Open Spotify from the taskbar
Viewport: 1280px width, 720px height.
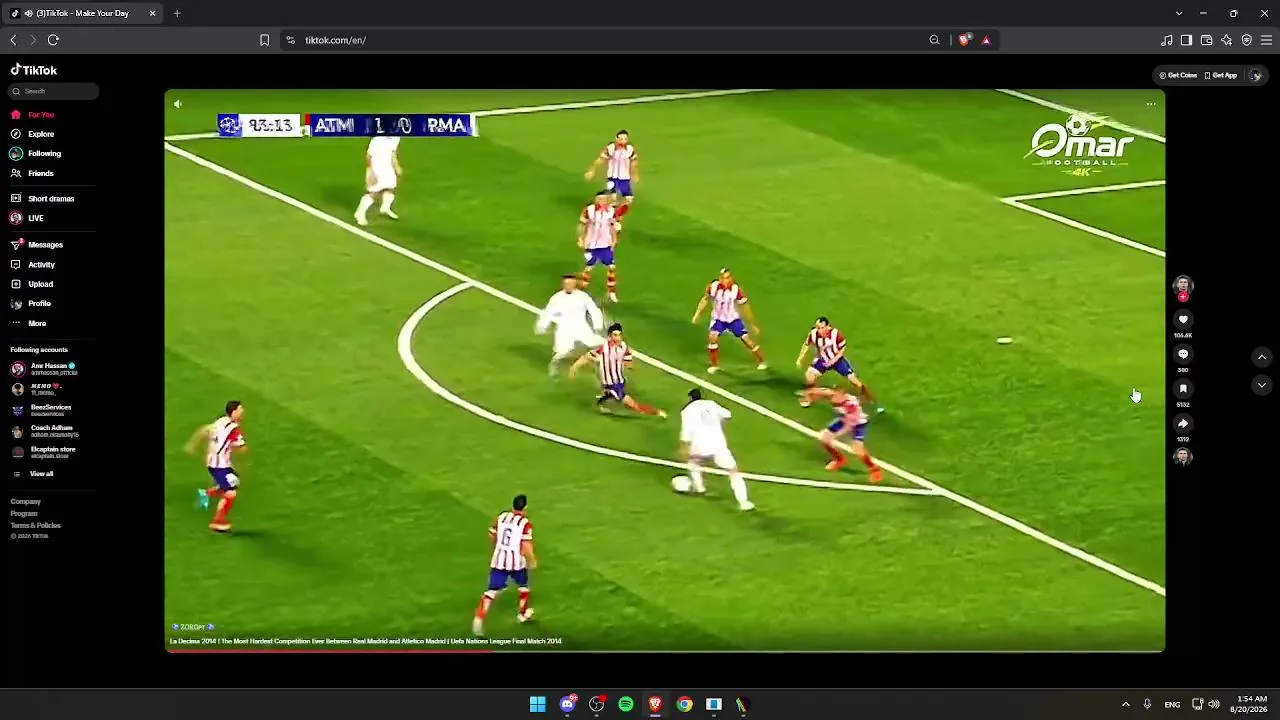pos(625,704)
